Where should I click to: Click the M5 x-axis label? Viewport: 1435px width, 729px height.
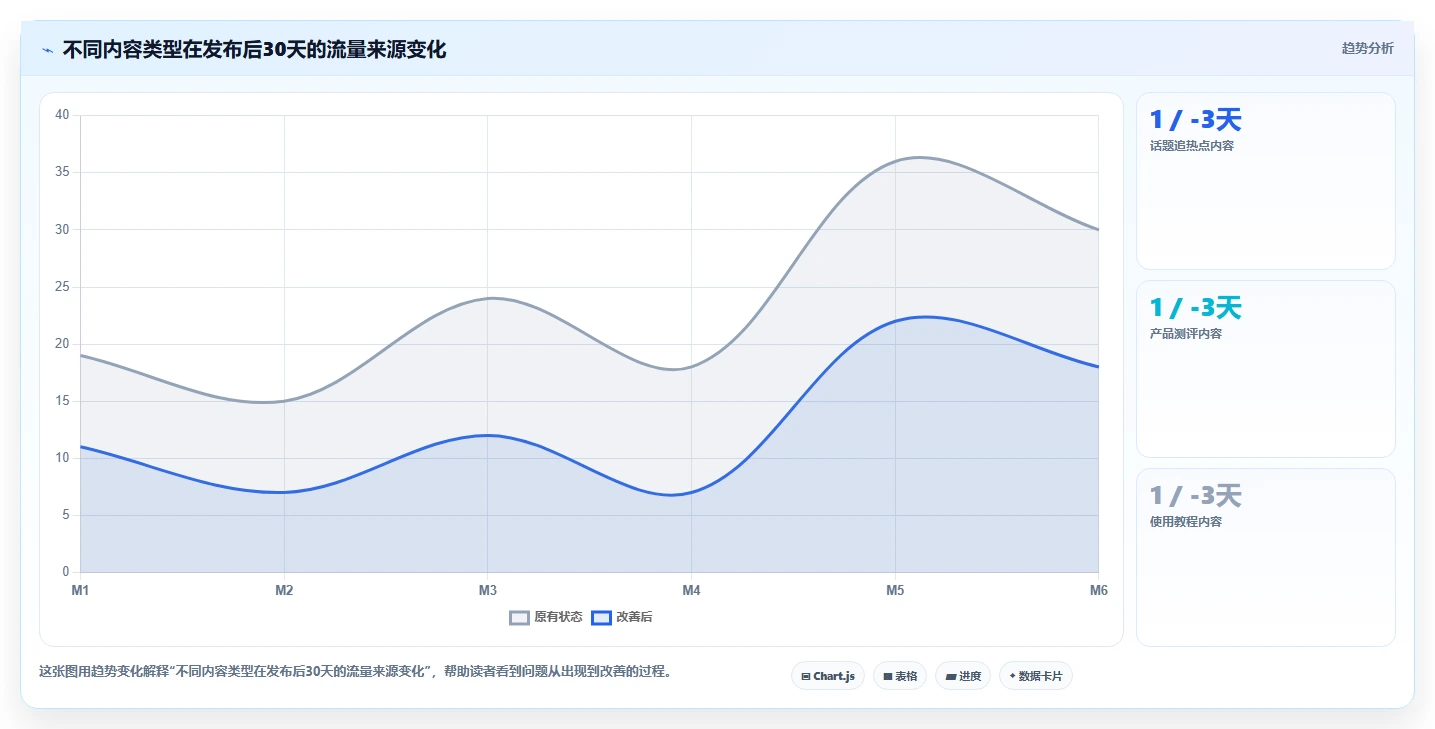pos(895,590)
